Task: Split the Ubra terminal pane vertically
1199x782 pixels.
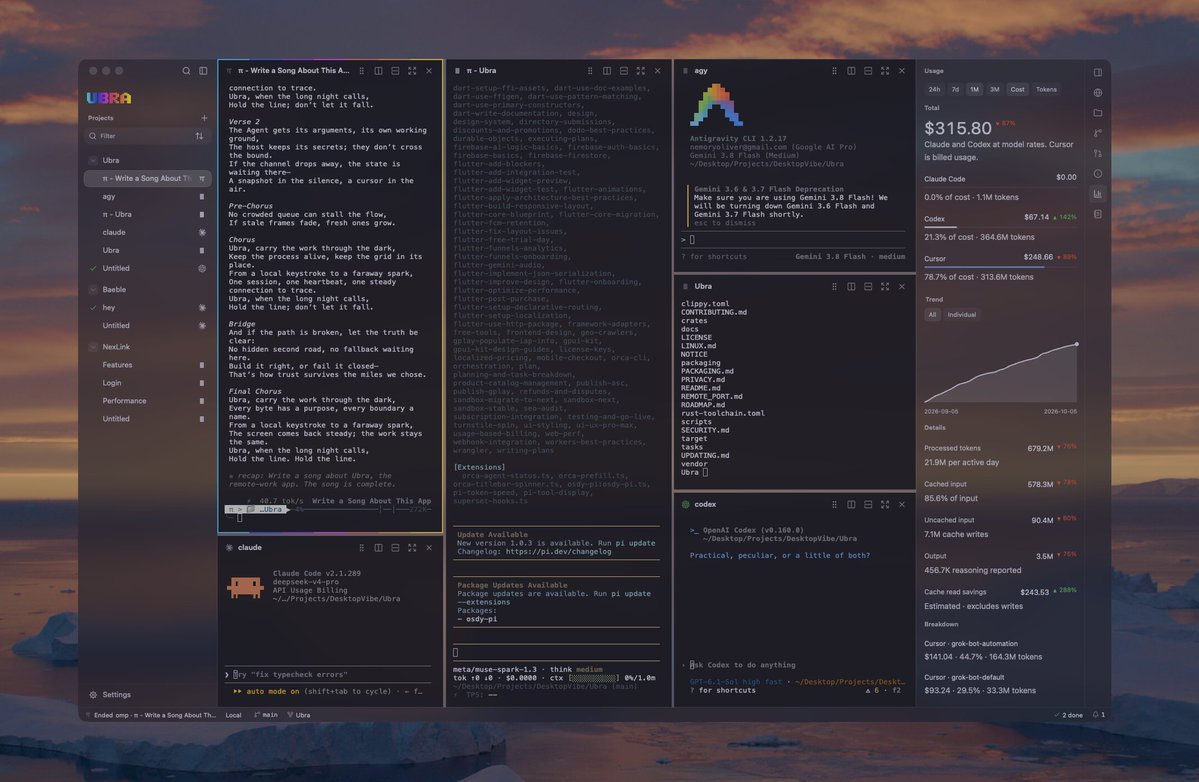Action: tap(851, 286)
